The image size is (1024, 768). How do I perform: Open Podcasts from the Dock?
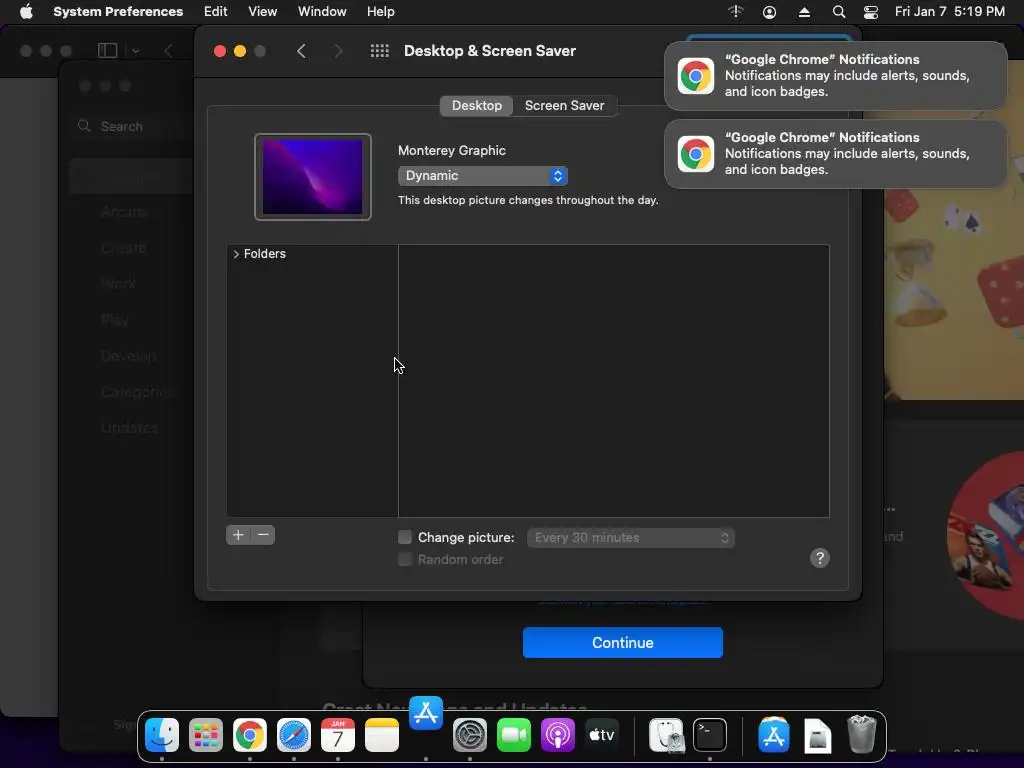[558, 735]
